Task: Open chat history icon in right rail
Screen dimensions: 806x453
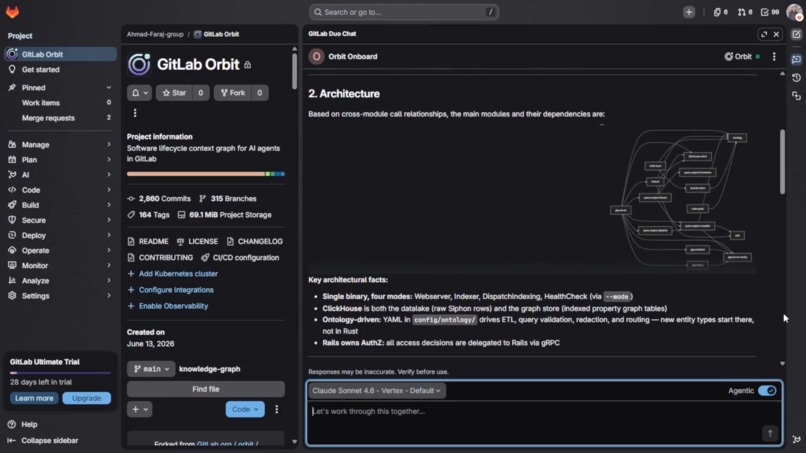Action: pyautogui.click(x=796, y=78)
